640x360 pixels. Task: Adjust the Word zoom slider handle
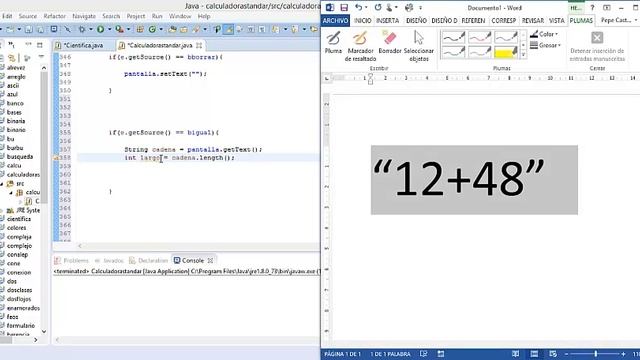click(596, 354)
